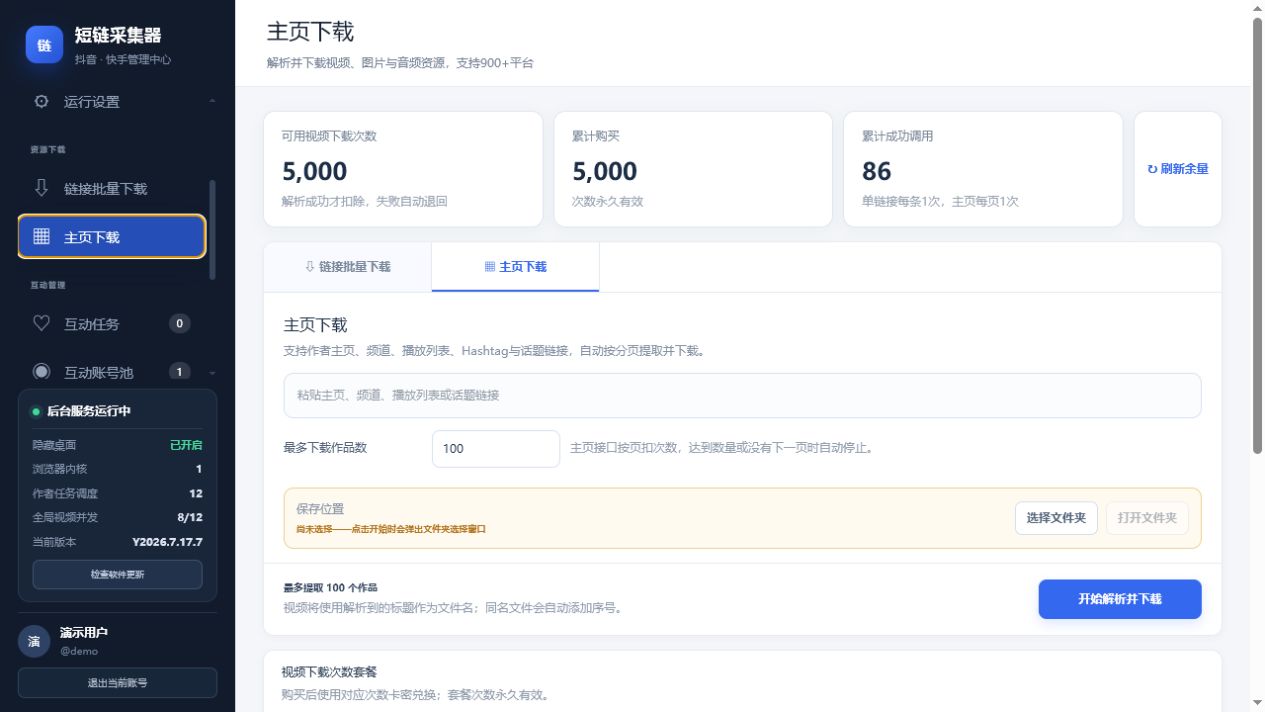Click the 短链采集器 app title
The image size is (1265, 712).
118,36
